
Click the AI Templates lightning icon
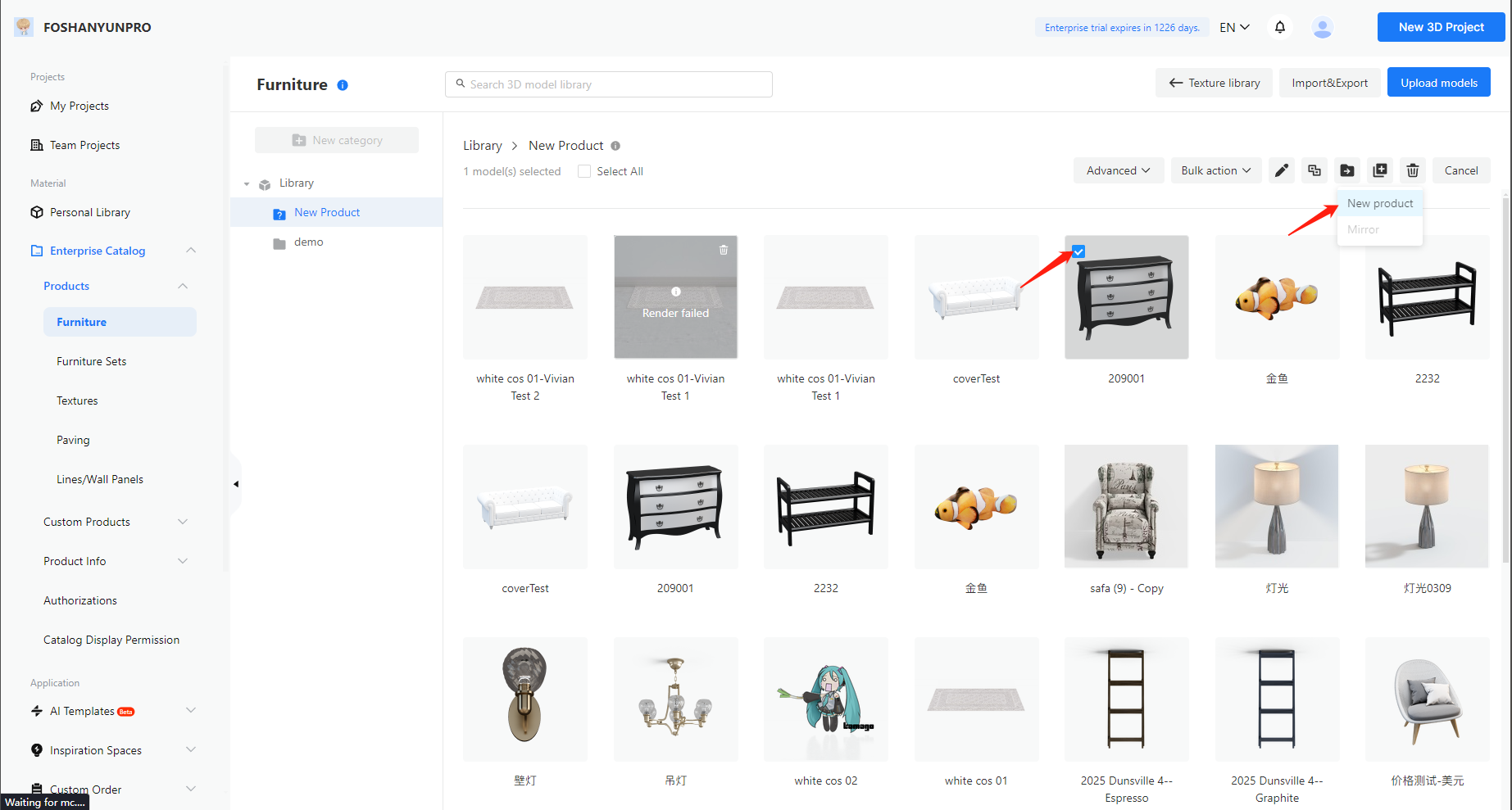point(37,711)
